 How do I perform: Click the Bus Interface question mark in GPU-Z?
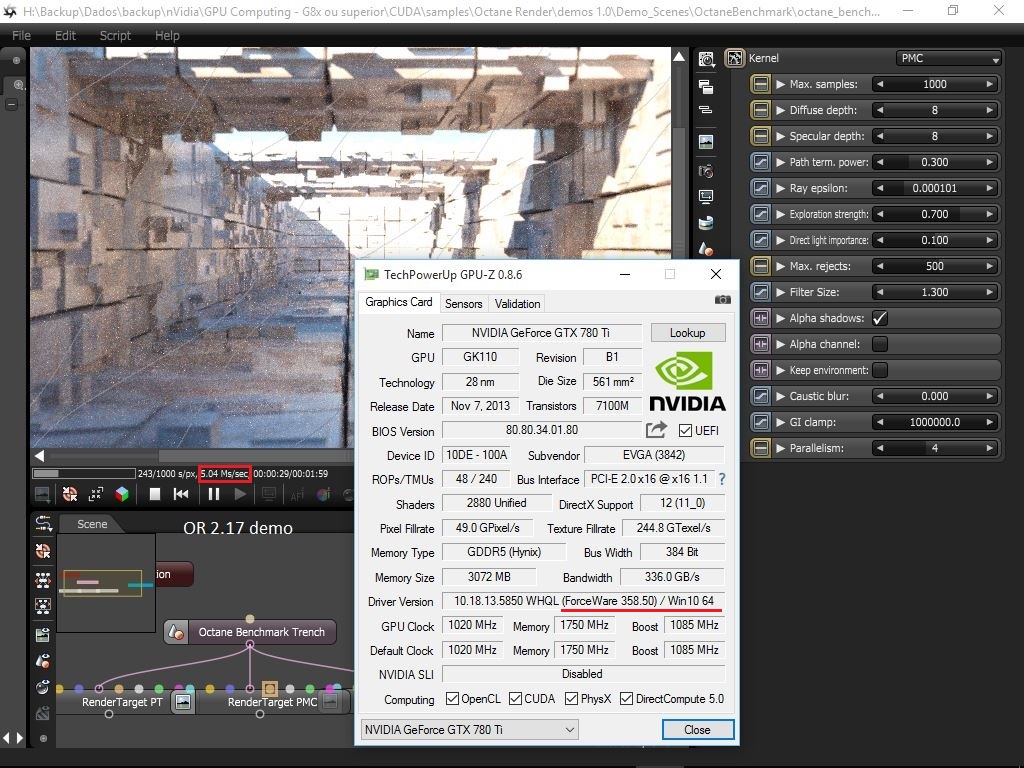(x=722, y=479)
